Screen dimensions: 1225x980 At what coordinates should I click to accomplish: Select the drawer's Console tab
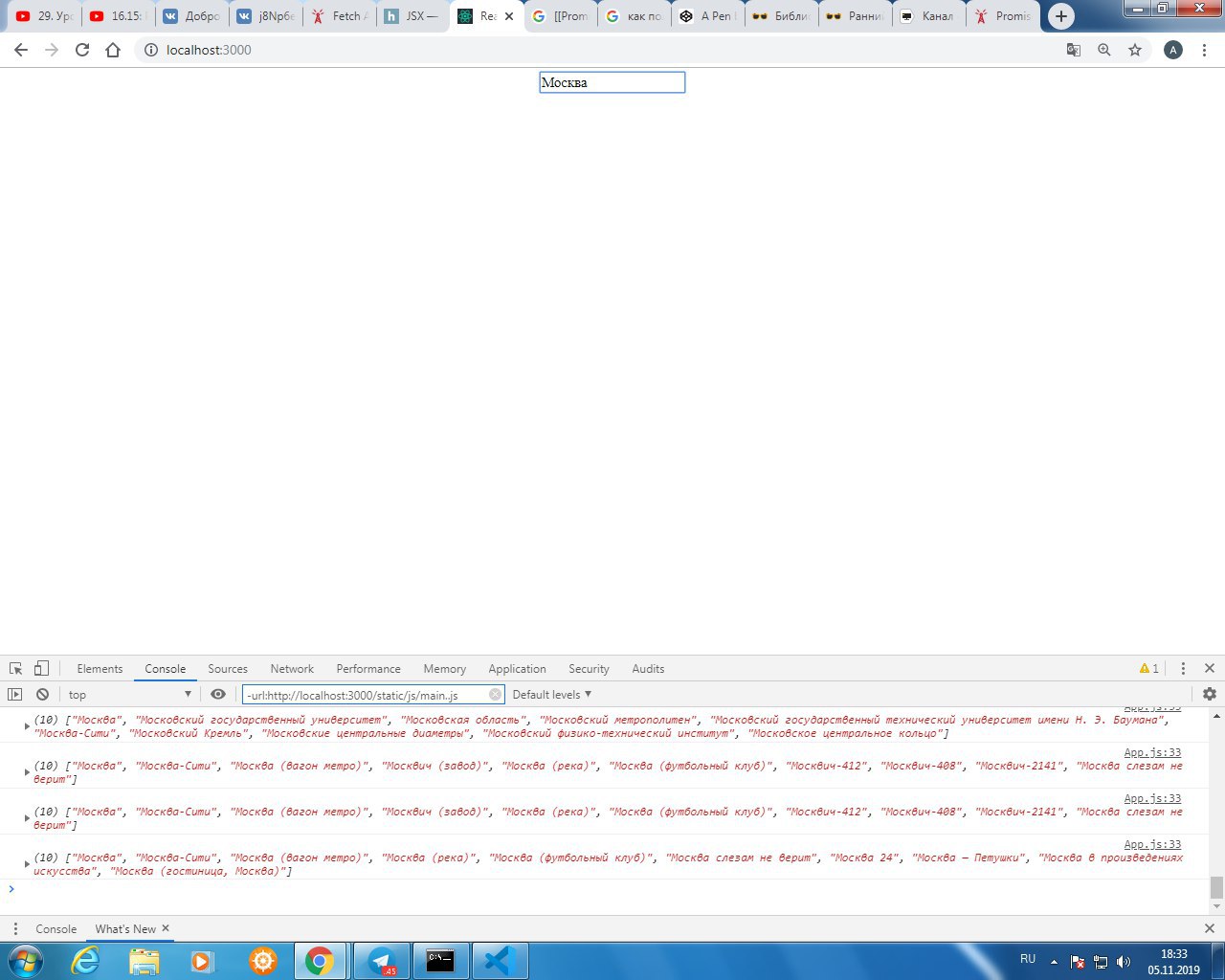[56, 928]
